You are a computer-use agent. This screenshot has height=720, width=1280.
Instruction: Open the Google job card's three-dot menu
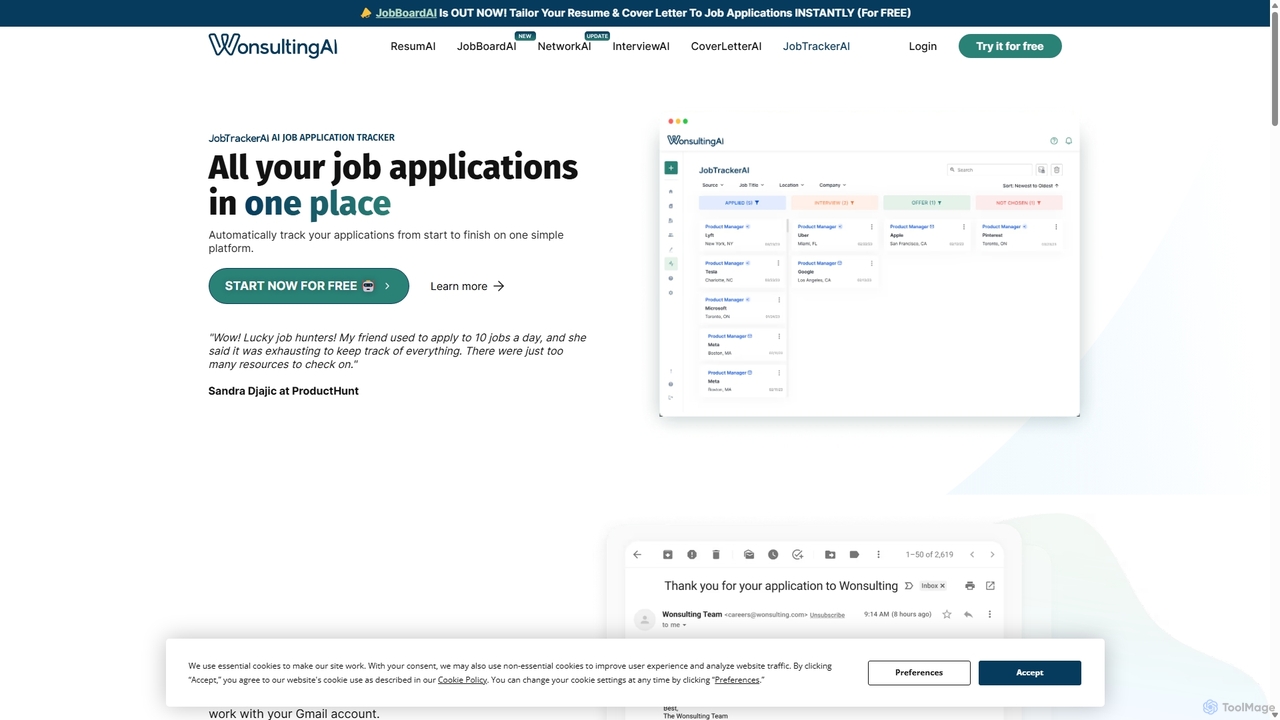[872, 263]
